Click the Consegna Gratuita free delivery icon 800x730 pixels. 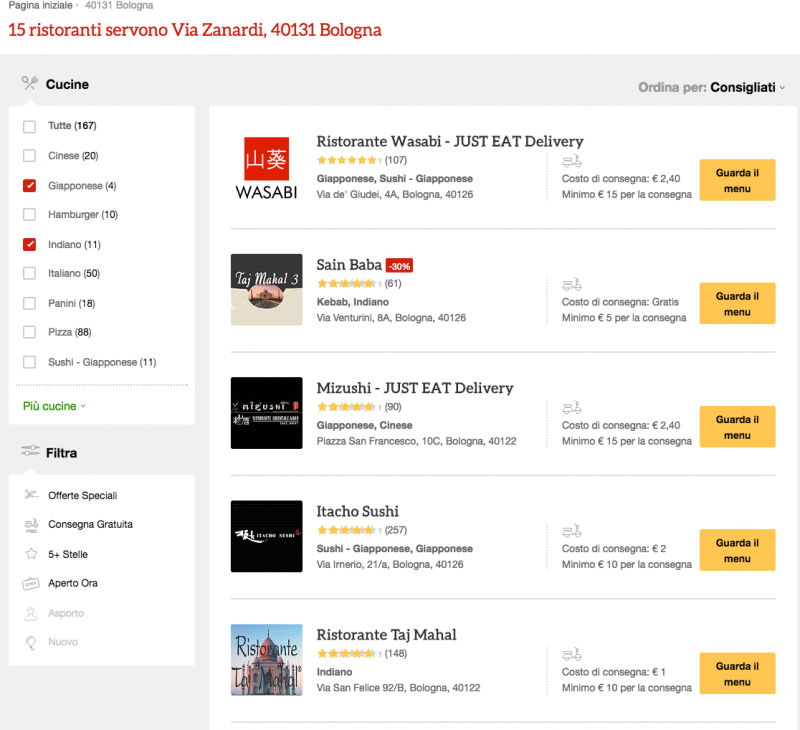(30, 524)
